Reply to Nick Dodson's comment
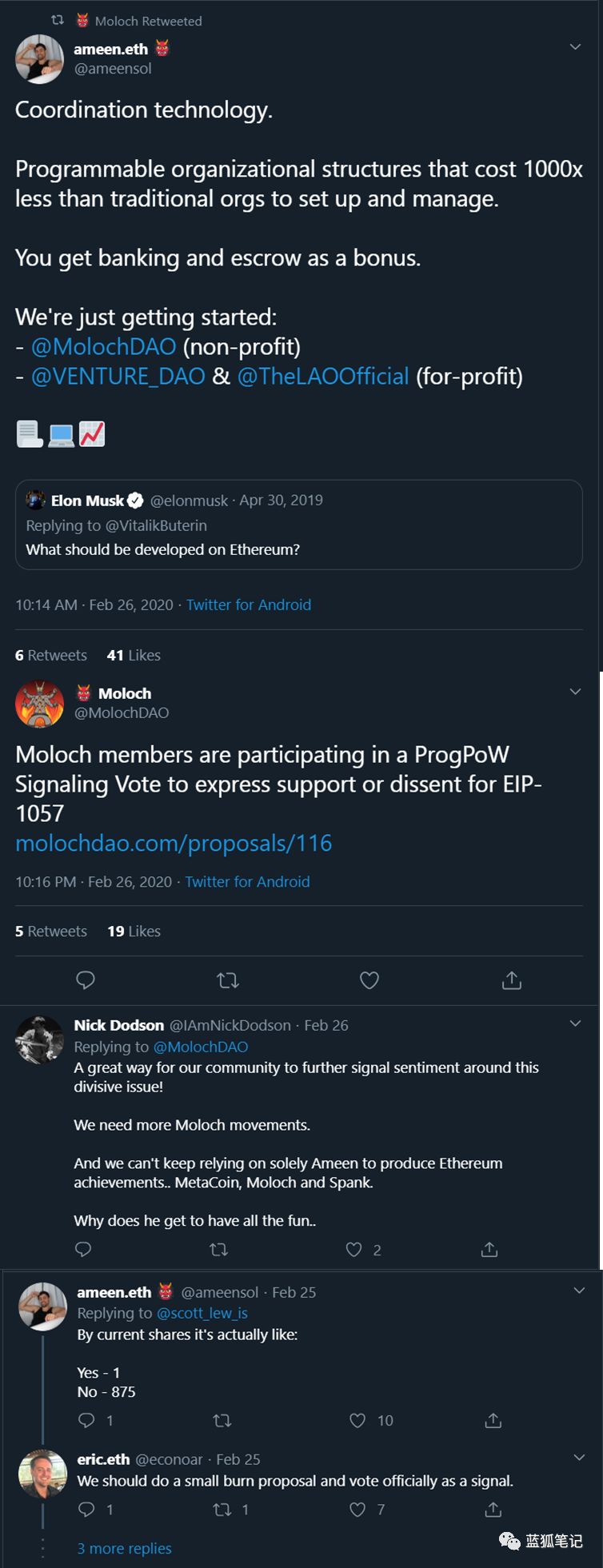Image resolution: width=603 pixels, height=1568 pixels. click(83, 1249)
